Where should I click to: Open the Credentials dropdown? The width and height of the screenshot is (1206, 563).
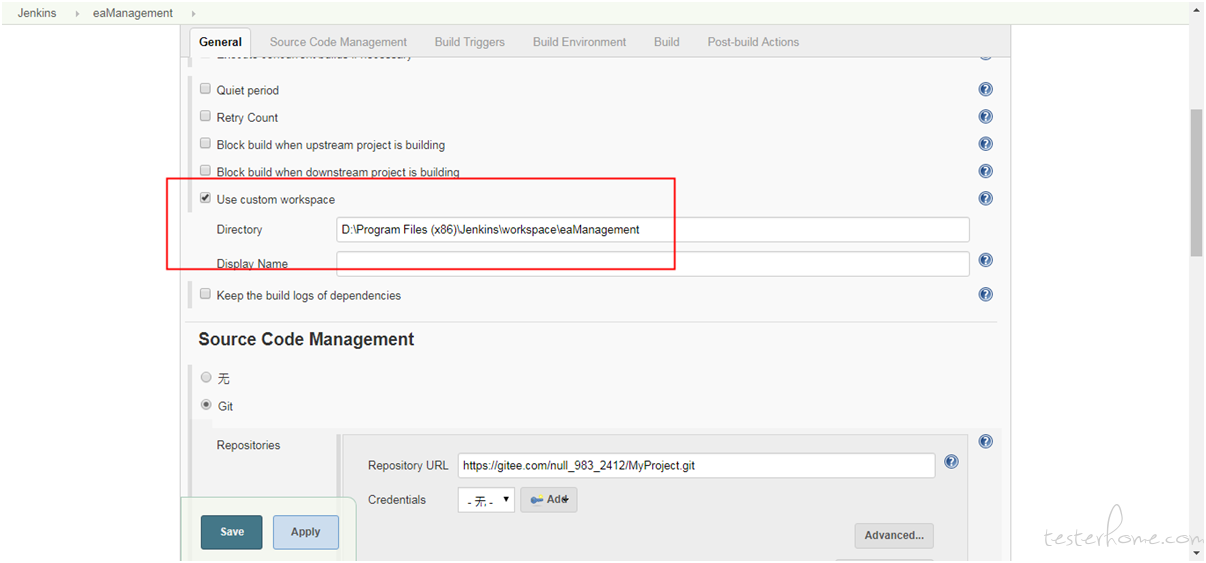(486, 500)
